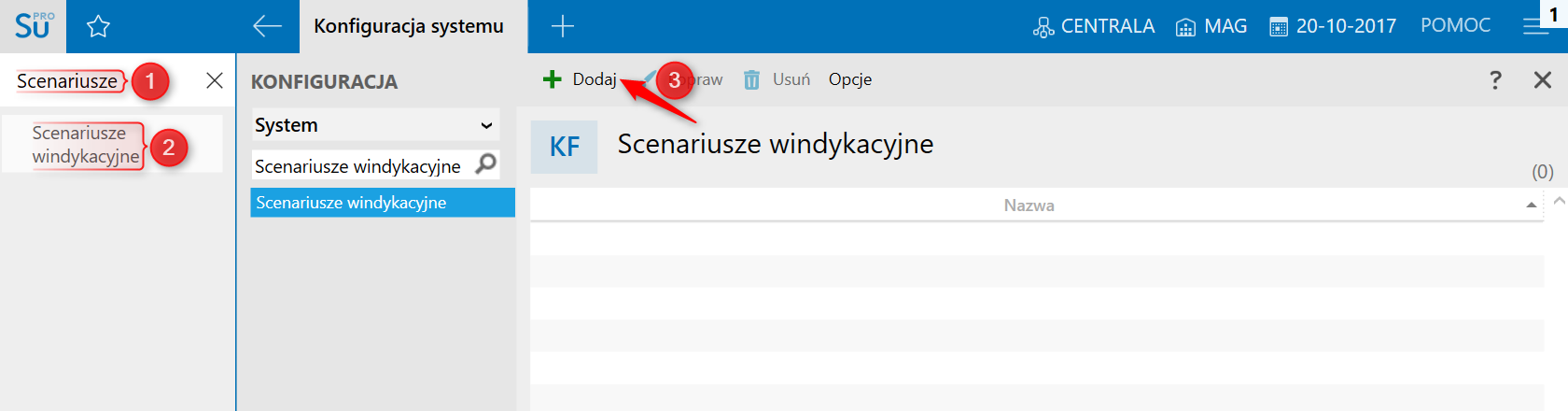This screenshot has width=1568, height=411.
Task: Go back with the left arrow icon
Action: [267, 26]
